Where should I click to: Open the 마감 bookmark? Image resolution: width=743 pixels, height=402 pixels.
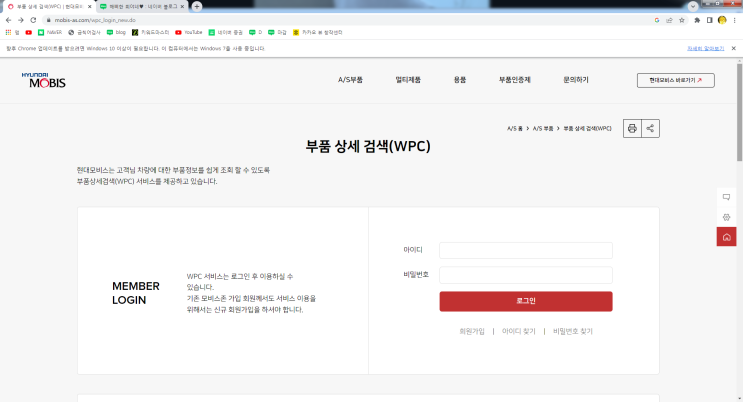277,33
